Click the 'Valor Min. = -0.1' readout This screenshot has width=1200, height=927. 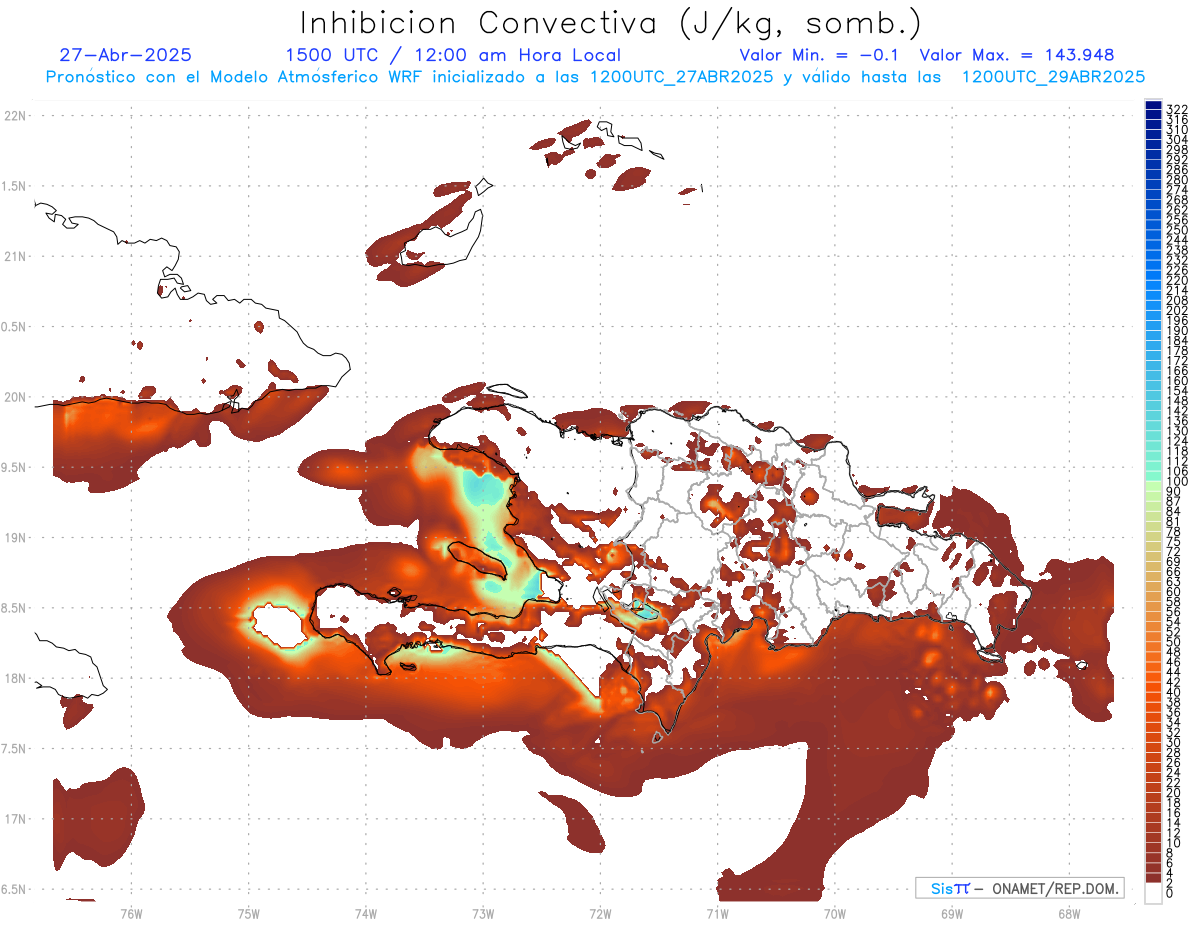click(x=819, y=55)
